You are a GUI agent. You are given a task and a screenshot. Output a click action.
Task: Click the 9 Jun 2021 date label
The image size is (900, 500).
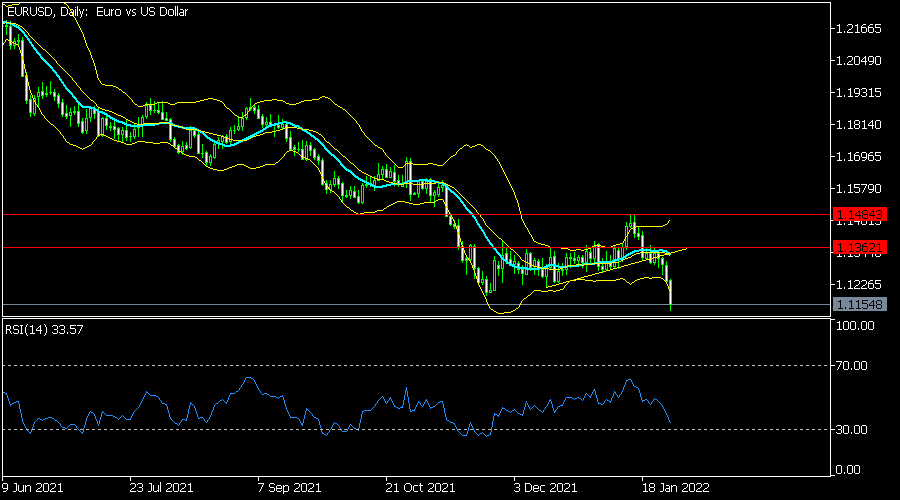pyautogui.click(x=32, y=488)
